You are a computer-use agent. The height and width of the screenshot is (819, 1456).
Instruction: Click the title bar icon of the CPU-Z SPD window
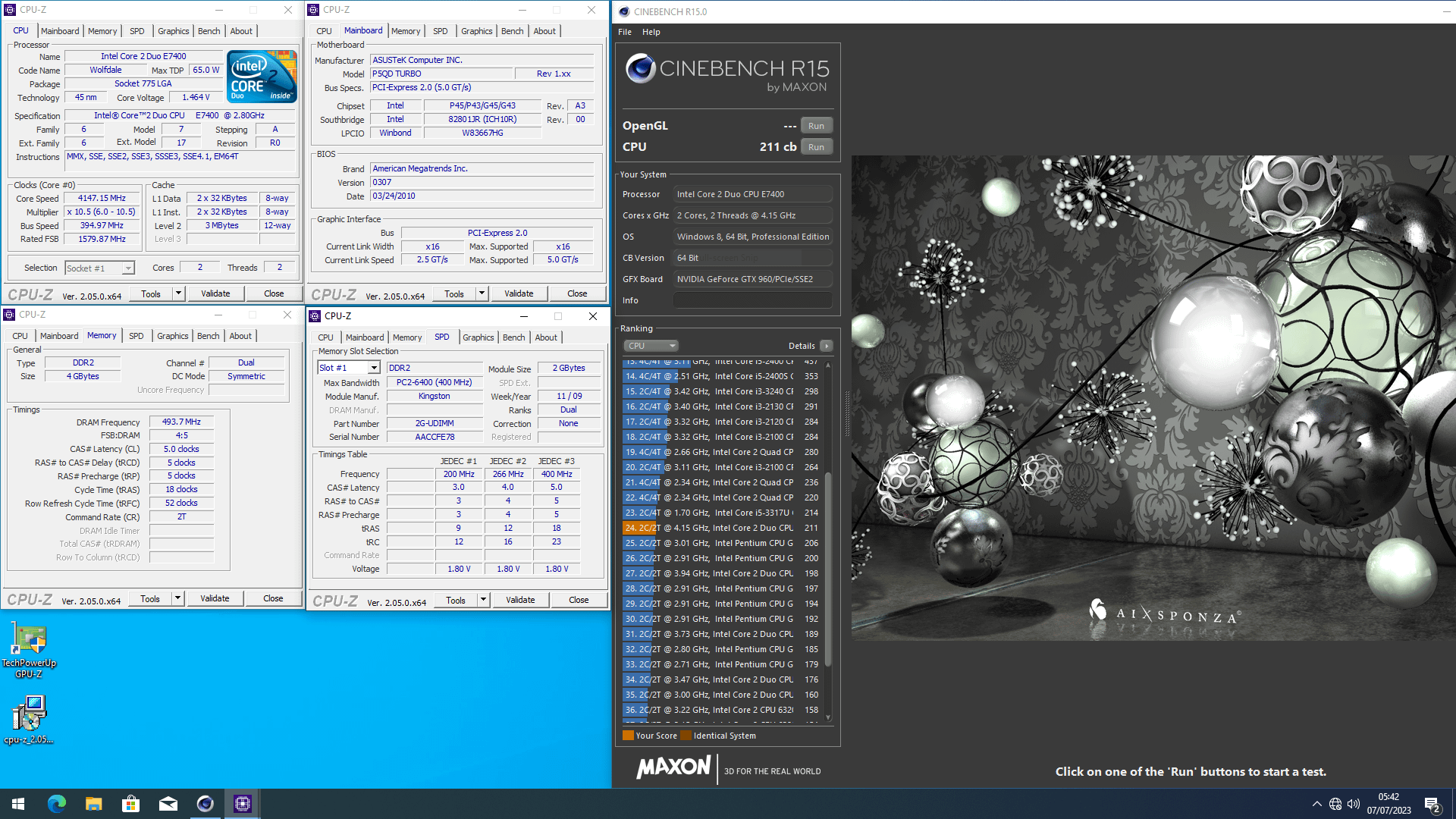pos(315,316)
